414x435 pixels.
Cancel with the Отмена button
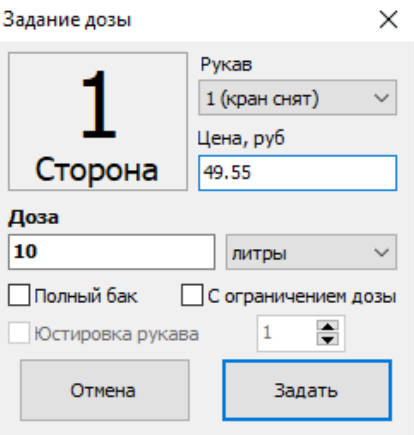[x=105, y=390]
